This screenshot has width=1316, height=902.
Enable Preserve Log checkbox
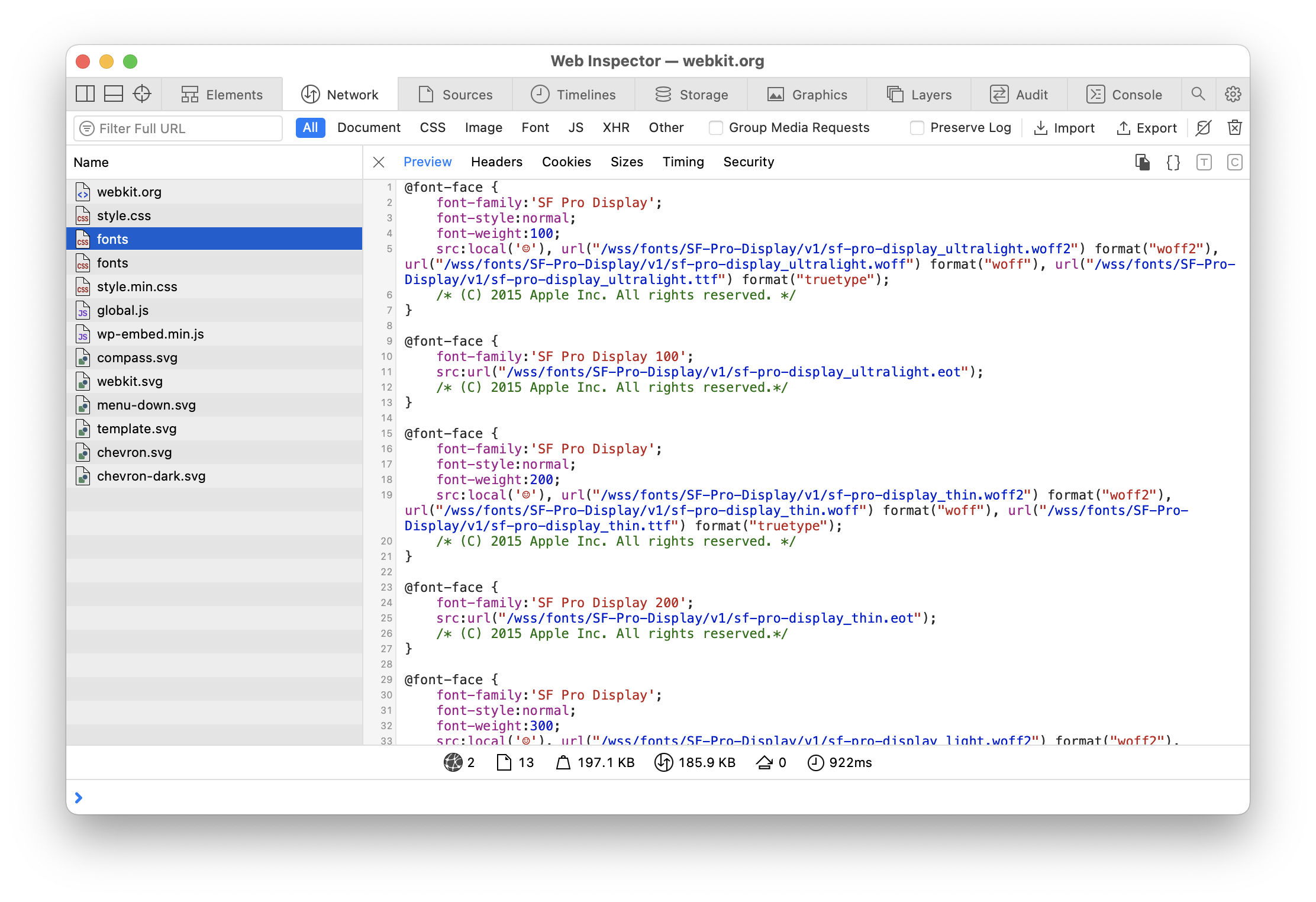pos(917,128)
